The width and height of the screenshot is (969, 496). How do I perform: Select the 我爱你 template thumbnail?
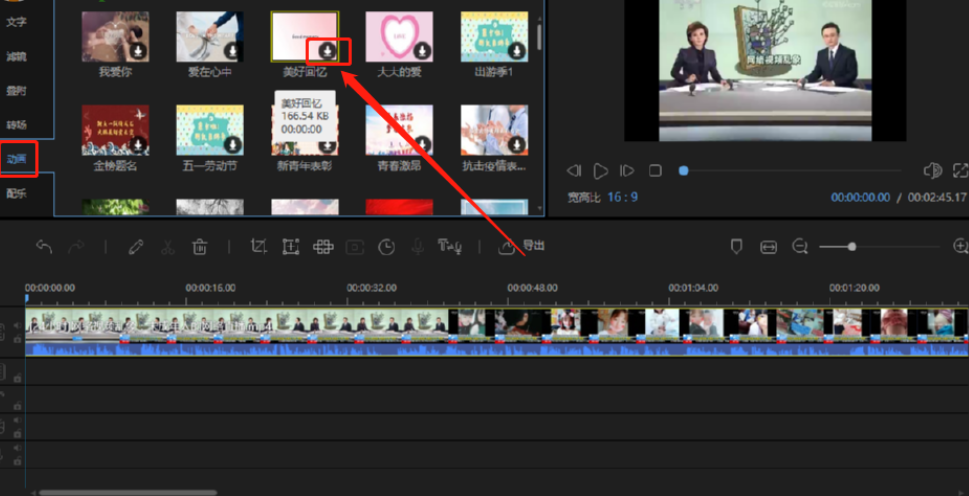(x=115, y=36)
